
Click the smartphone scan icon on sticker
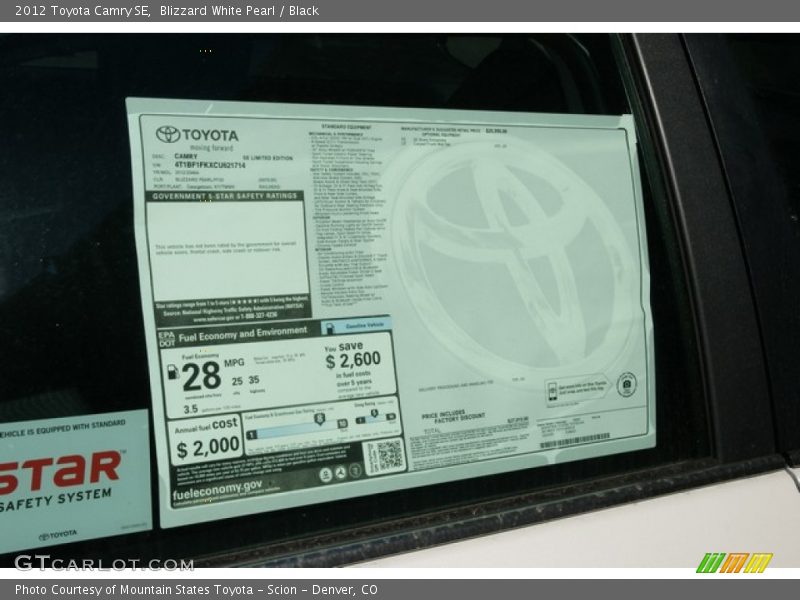click(x=552, y=392)
